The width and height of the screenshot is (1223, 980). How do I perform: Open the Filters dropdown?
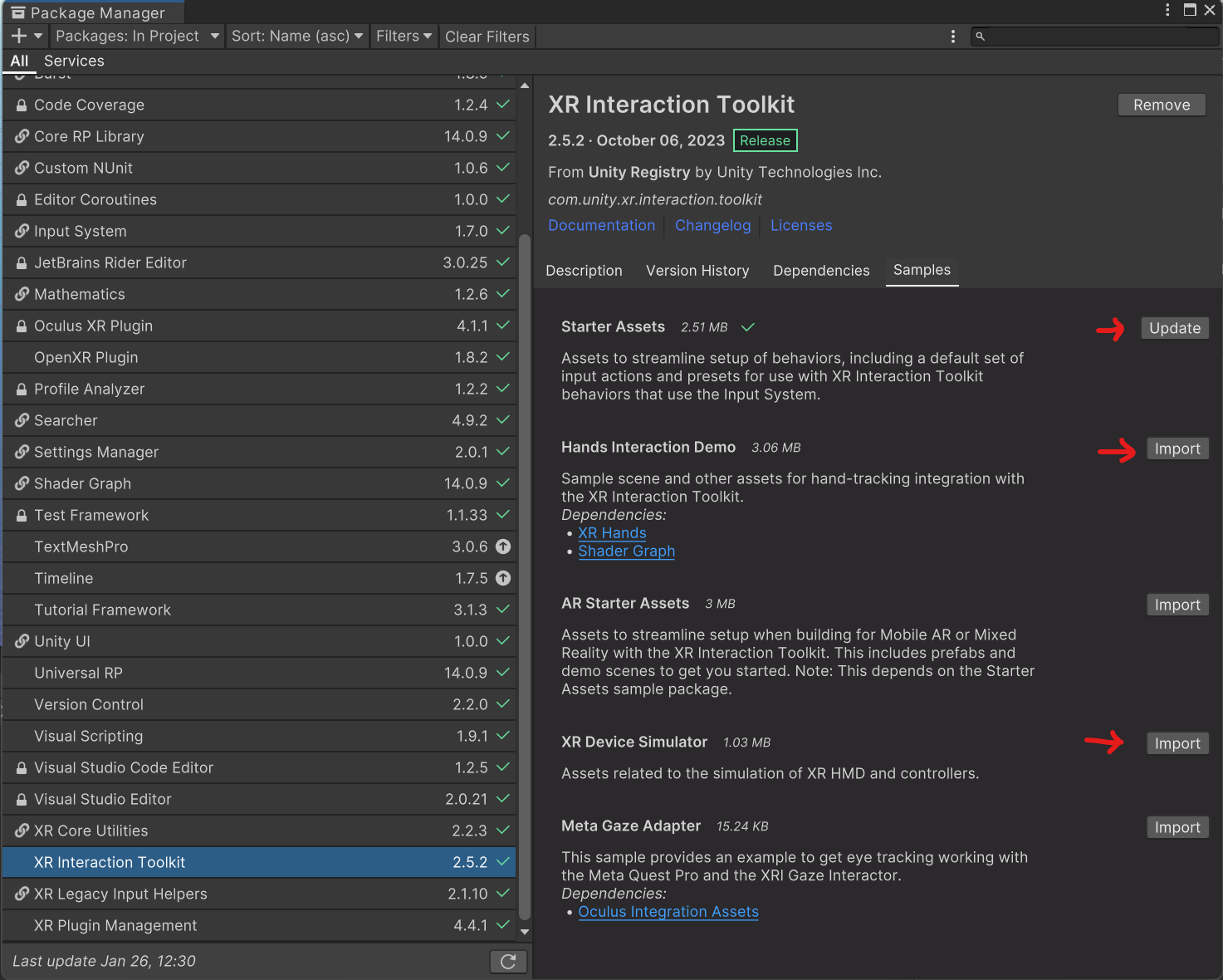(x=404, y=37)
